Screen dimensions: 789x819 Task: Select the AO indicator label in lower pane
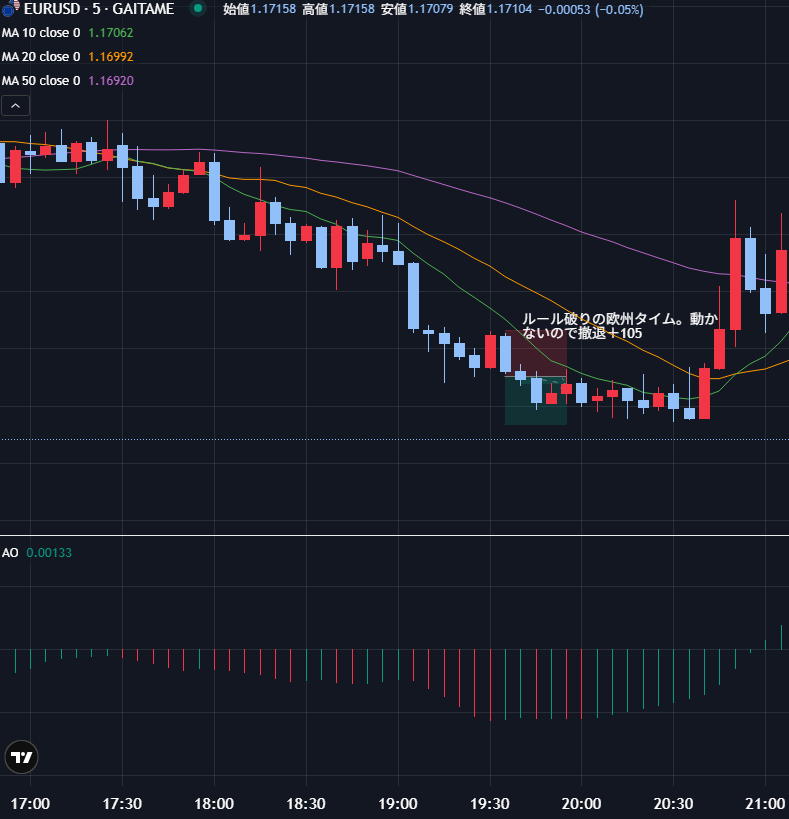point(10,552)
